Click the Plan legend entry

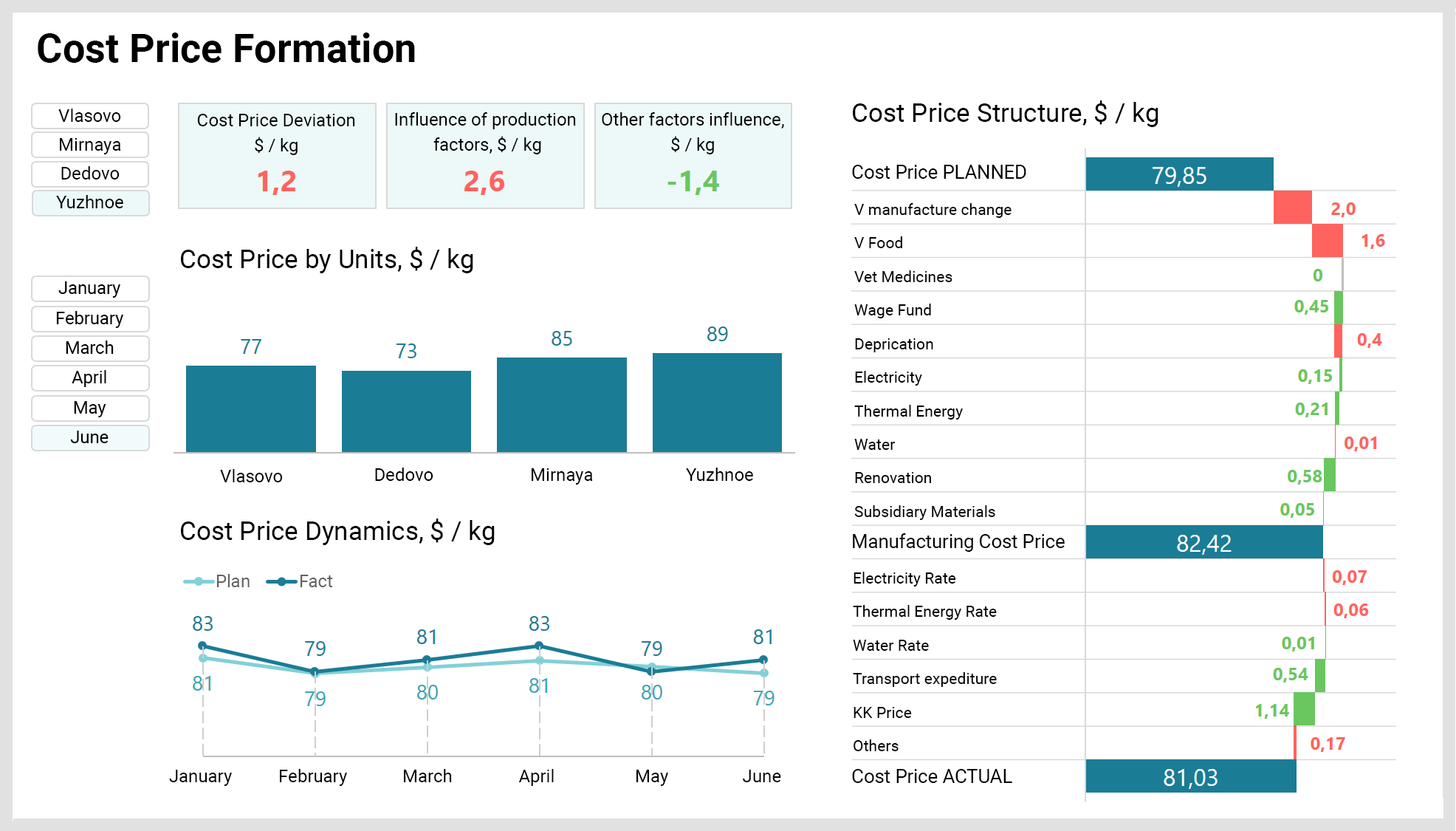point(217,581)
